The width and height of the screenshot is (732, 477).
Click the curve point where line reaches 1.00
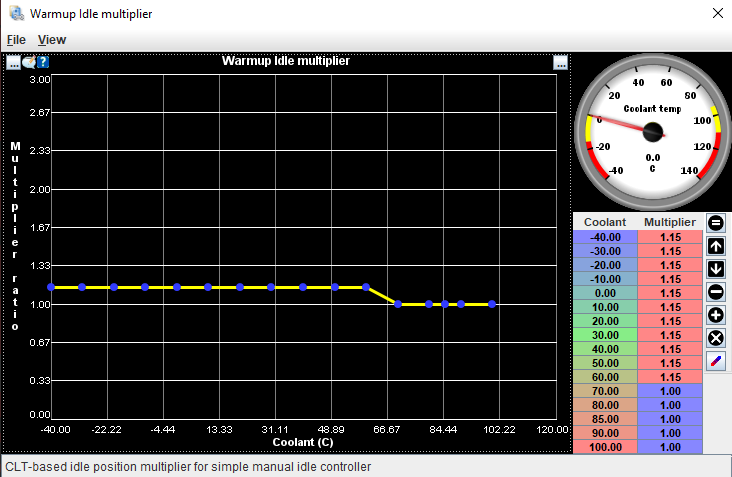(398, 304)
